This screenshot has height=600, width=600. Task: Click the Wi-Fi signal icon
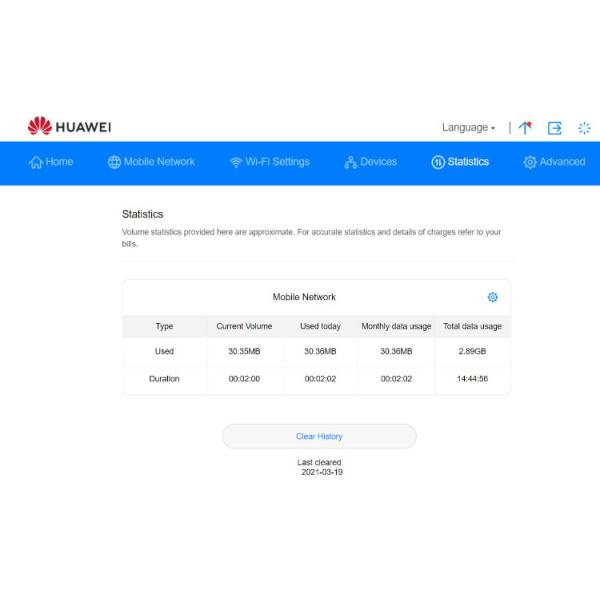(x=236, y=162)
